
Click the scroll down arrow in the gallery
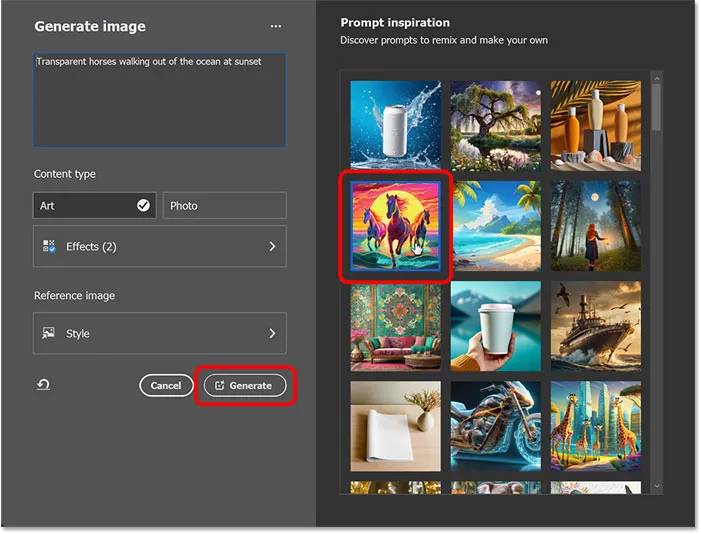point(656,486)
